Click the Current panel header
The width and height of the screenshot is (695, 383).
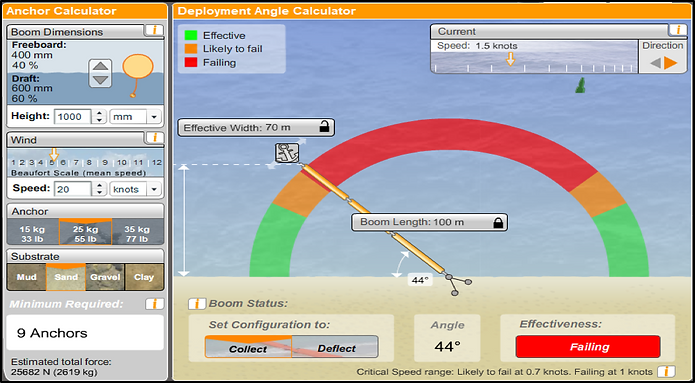[x=549, y=31]
